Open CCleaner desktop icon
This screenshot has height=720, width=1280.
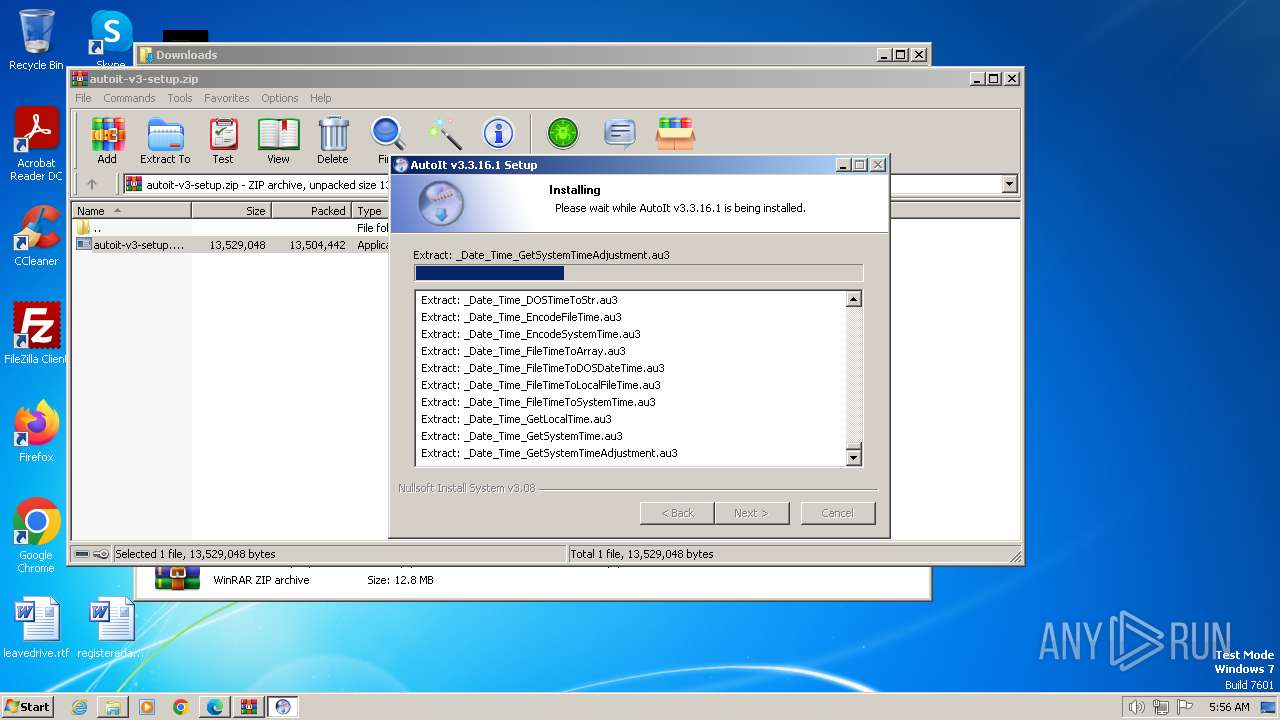[36, 235]
